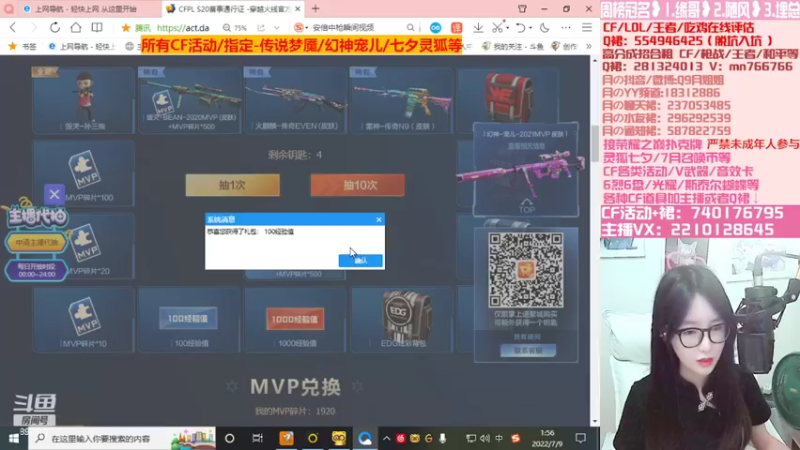Close the 主播代抽 floating widget

tap(54, 194)
